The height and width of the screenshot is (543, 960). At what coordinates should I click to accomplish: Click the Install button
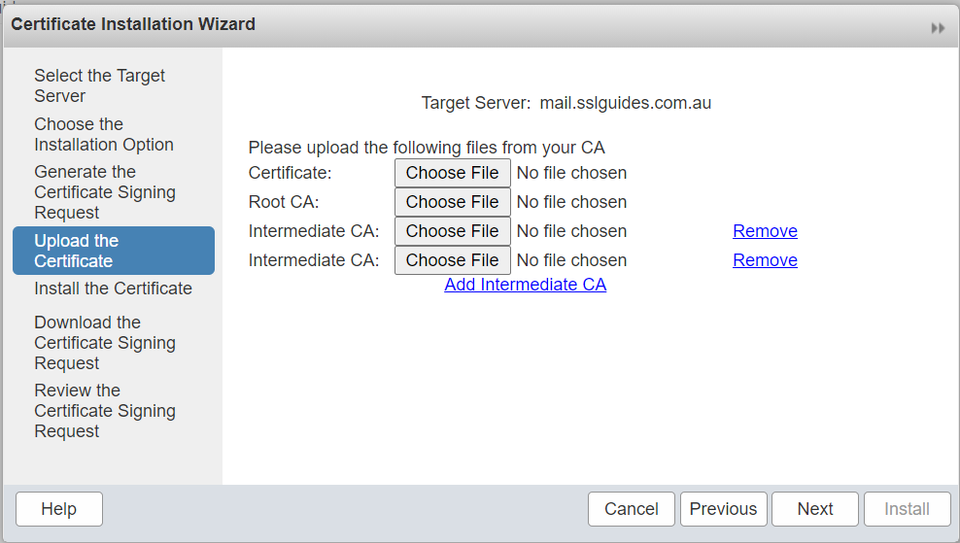coord(907,509)
